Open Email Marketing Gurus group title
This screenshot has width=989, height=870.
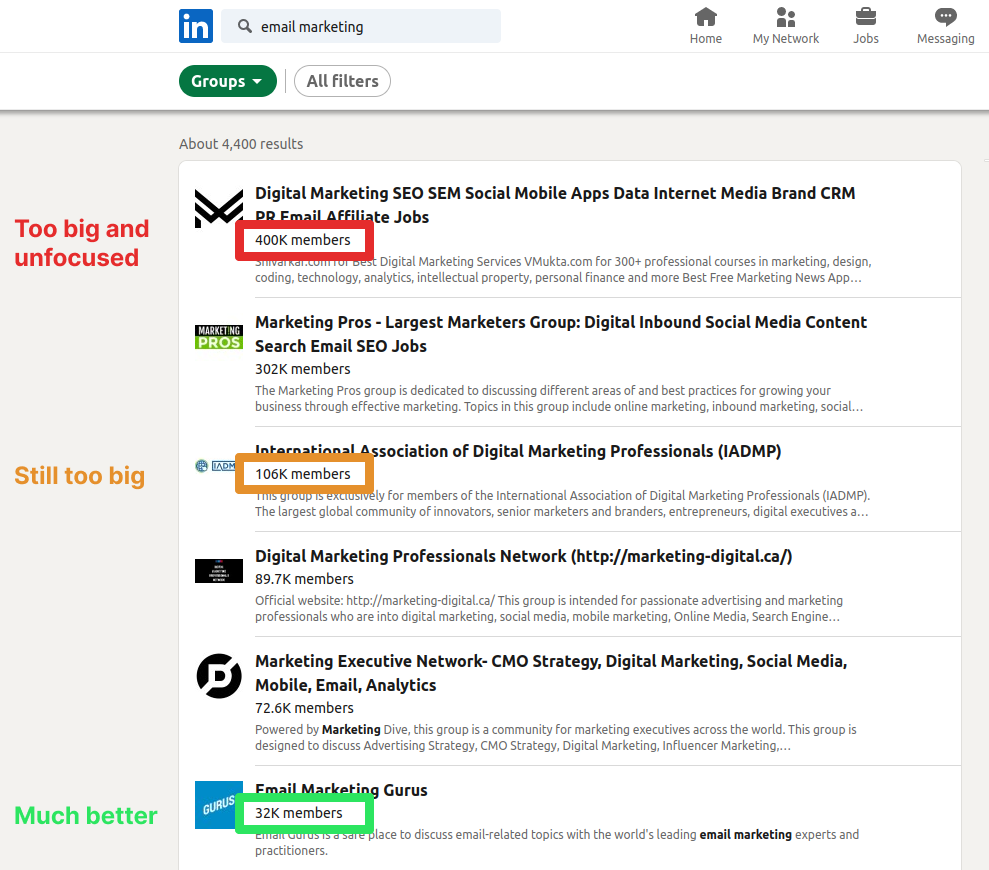tap(341, 790)
